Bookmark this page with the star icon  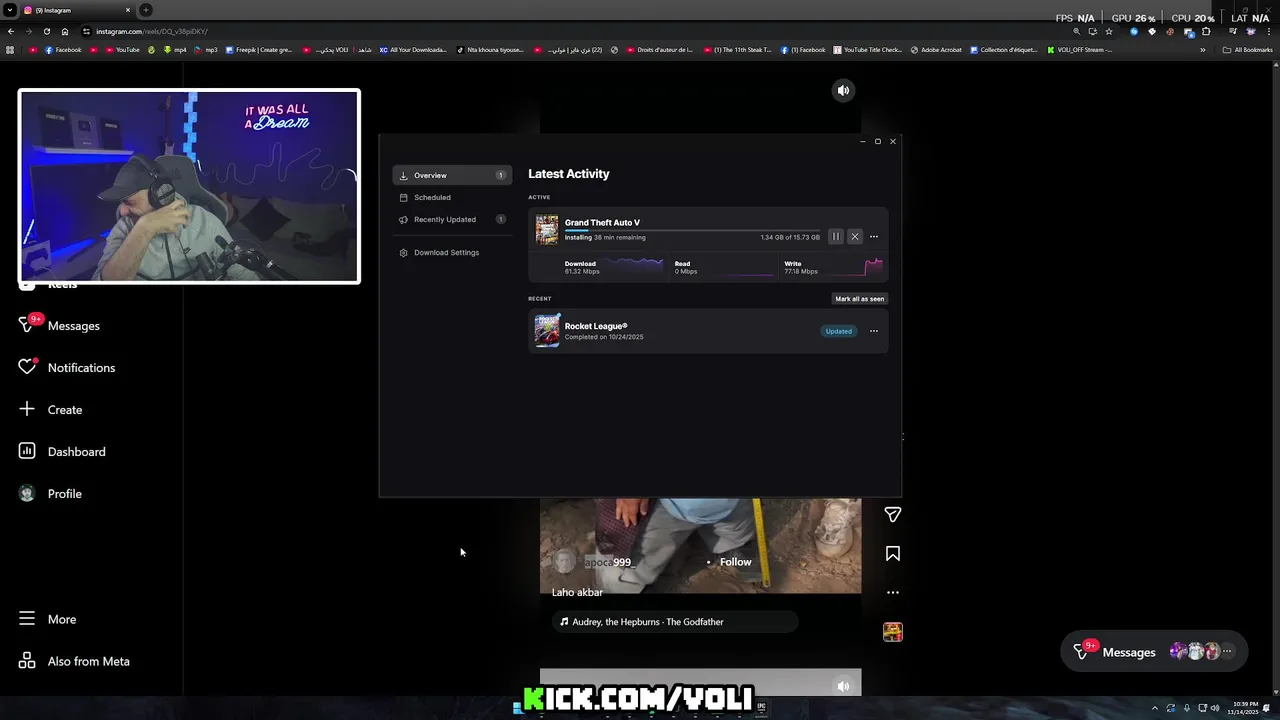coord(1109,31)
